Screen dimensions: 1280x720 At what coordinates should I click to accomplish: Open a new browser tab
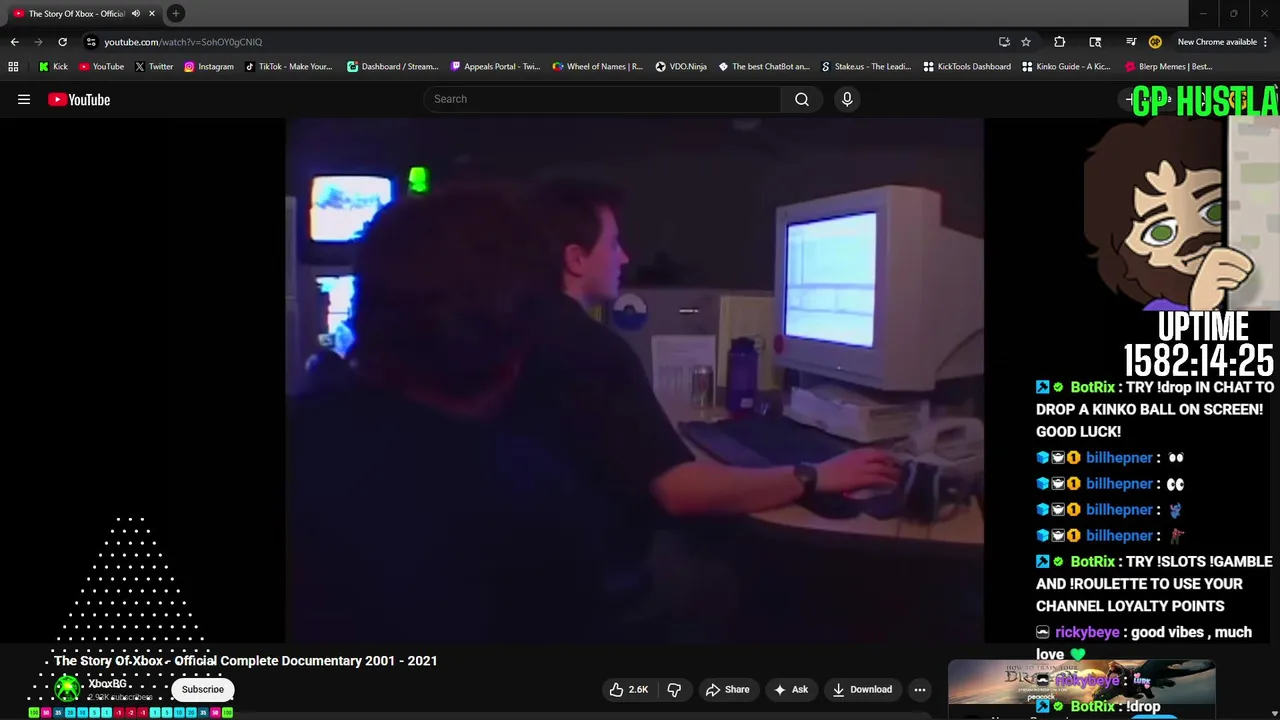click(176, 13)
